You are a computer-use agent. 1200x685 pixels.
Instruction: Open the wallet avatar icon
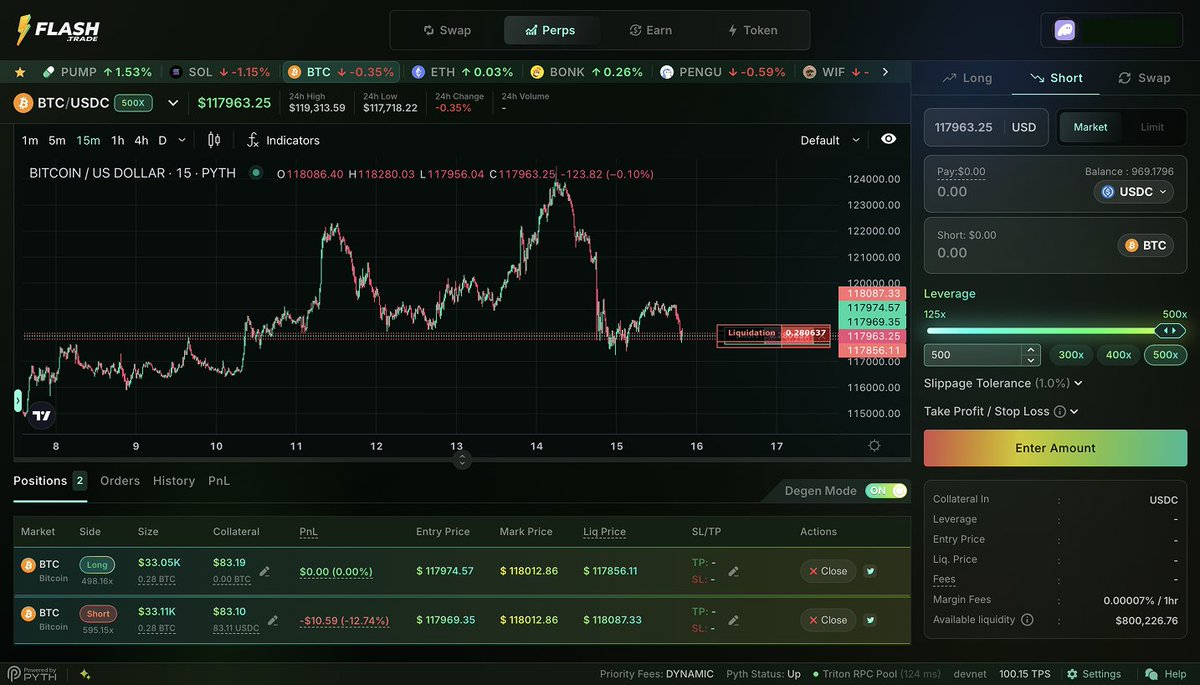pyautogui.click(x=1065, y=30)
